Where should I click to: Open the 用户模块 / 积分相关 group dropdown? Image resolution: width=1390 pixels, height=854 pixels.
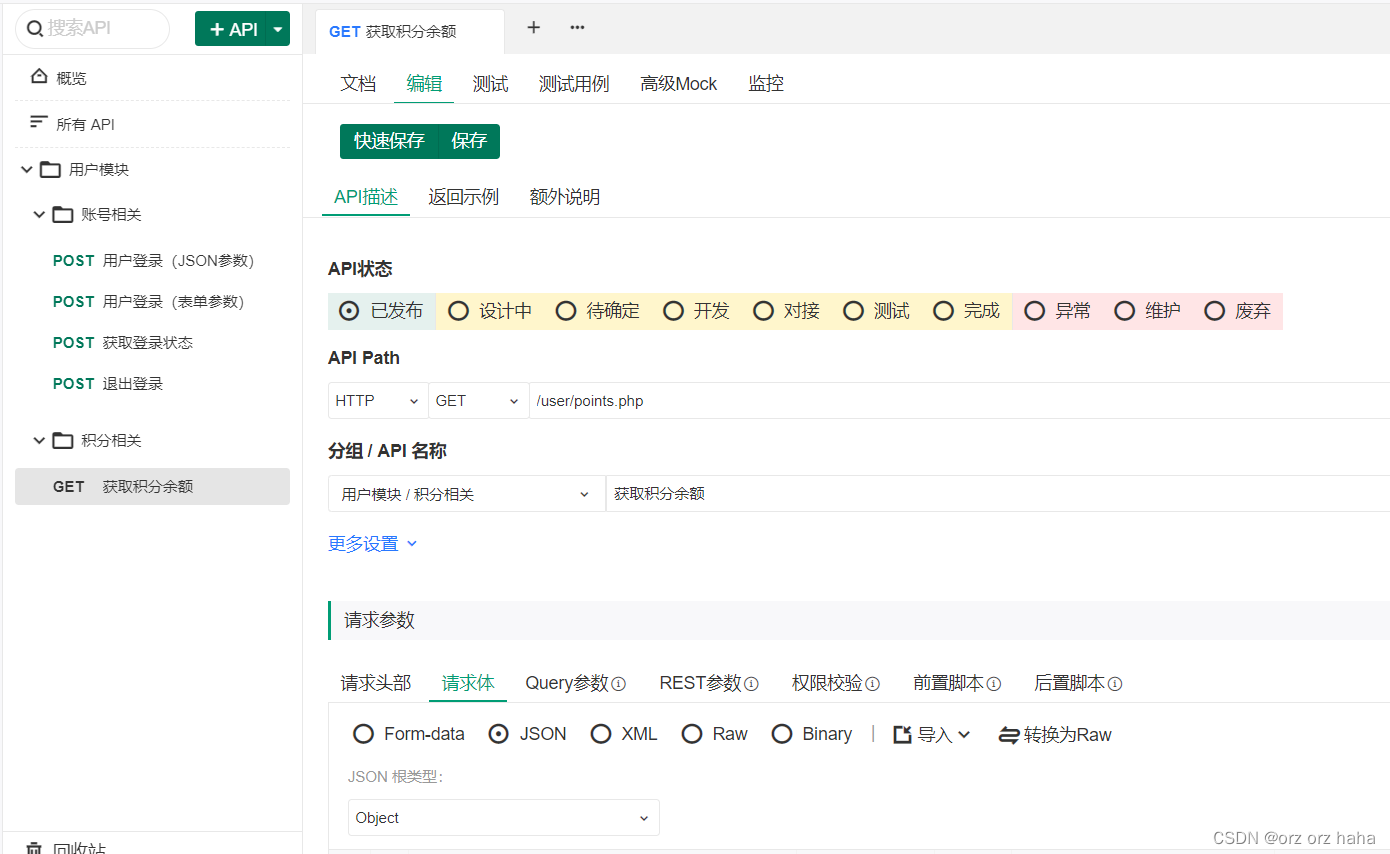click(466, 494)
